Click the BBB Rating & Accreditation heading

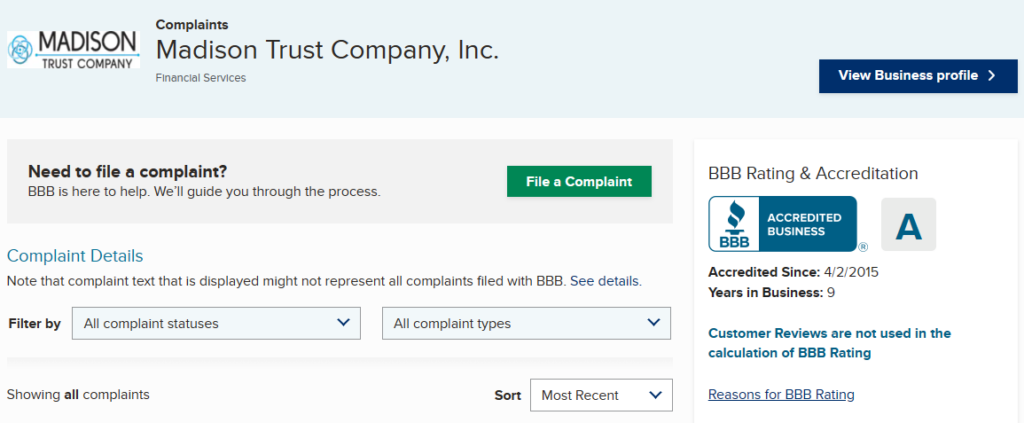coord(813,173)
